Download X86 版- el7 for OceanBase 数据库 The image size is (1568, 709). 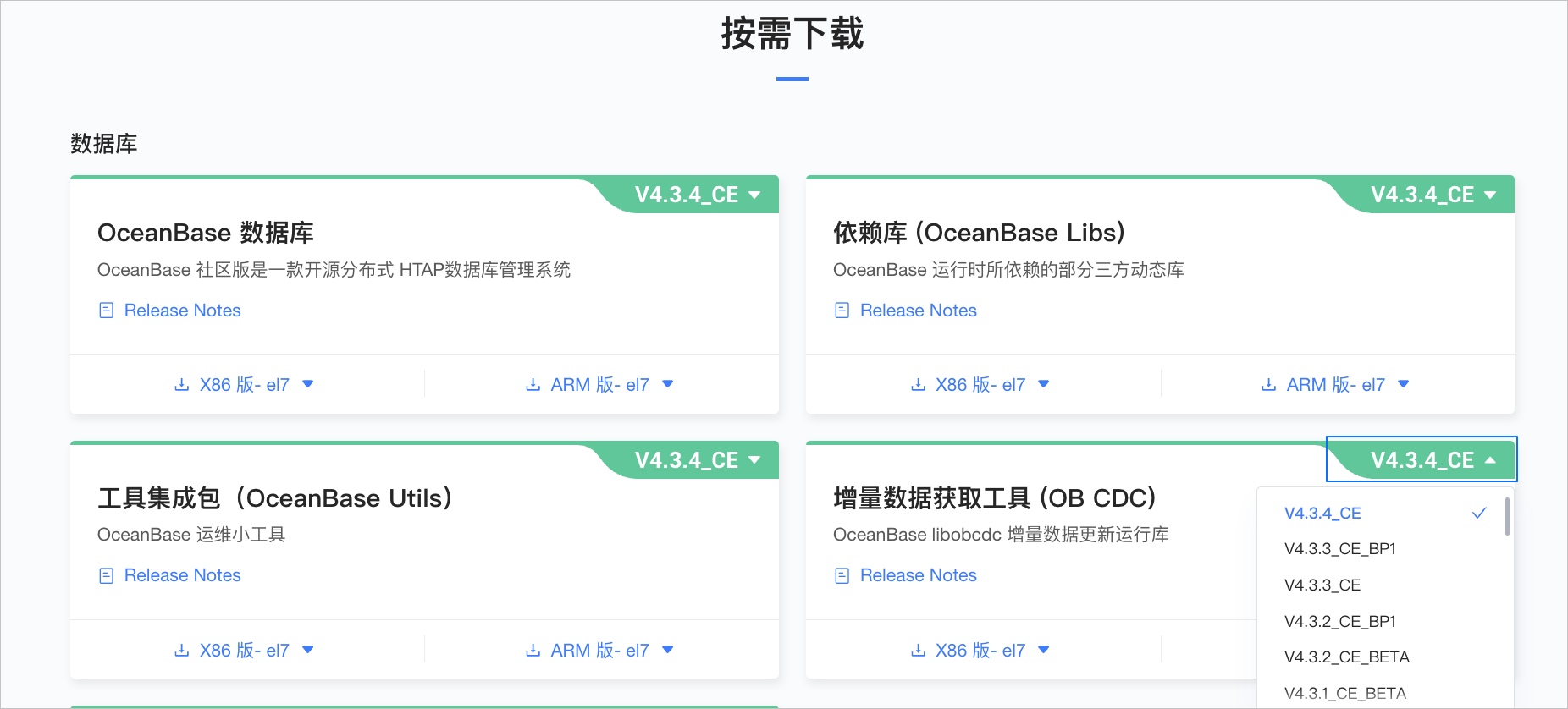click(x=244, y=385)
